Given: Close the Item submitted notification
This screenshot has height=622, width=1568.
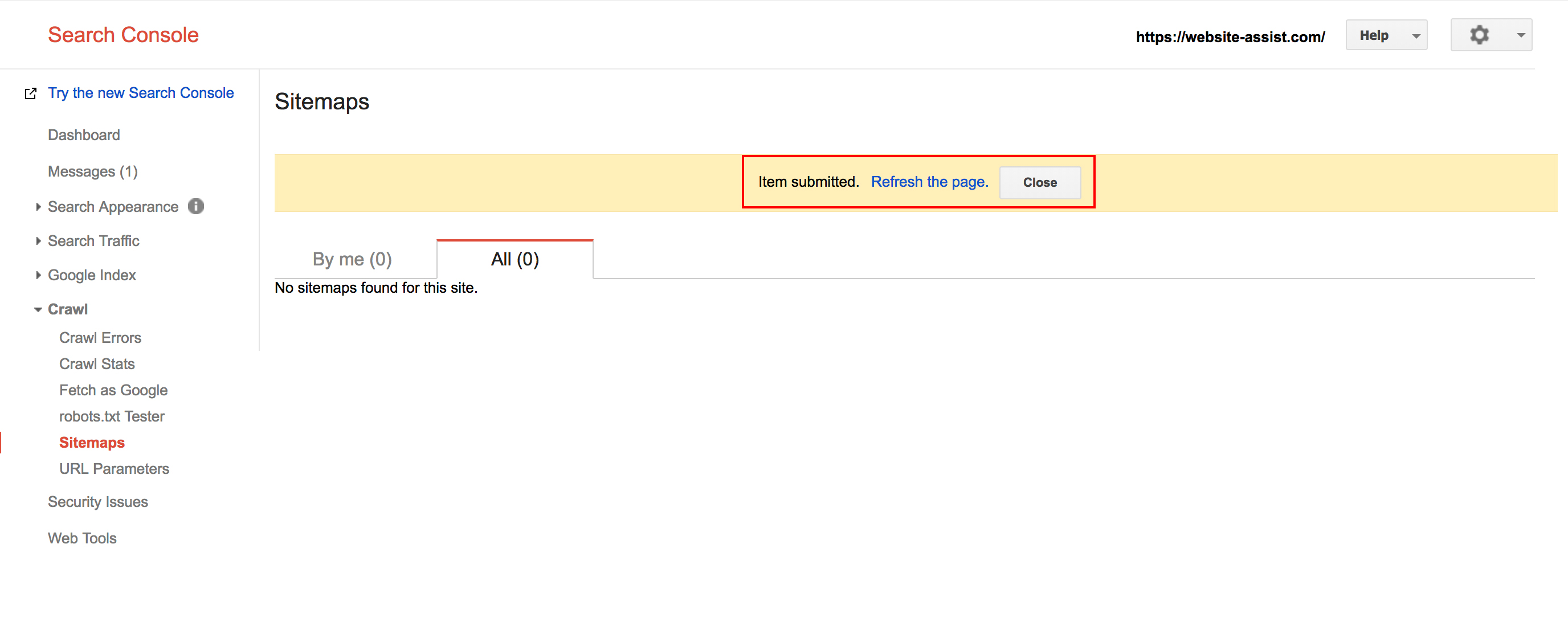Looking at the screenshot, I should pos(1039,183).
